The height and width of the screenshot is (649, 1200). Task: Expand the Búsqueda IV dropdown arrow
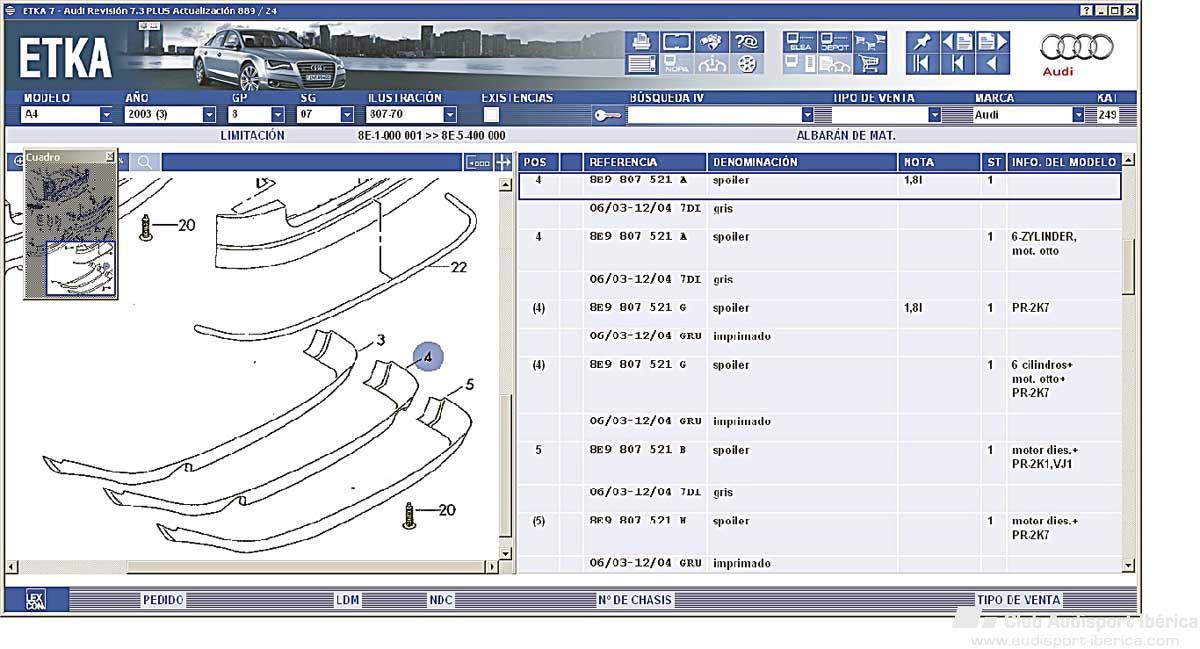(807, 115)
